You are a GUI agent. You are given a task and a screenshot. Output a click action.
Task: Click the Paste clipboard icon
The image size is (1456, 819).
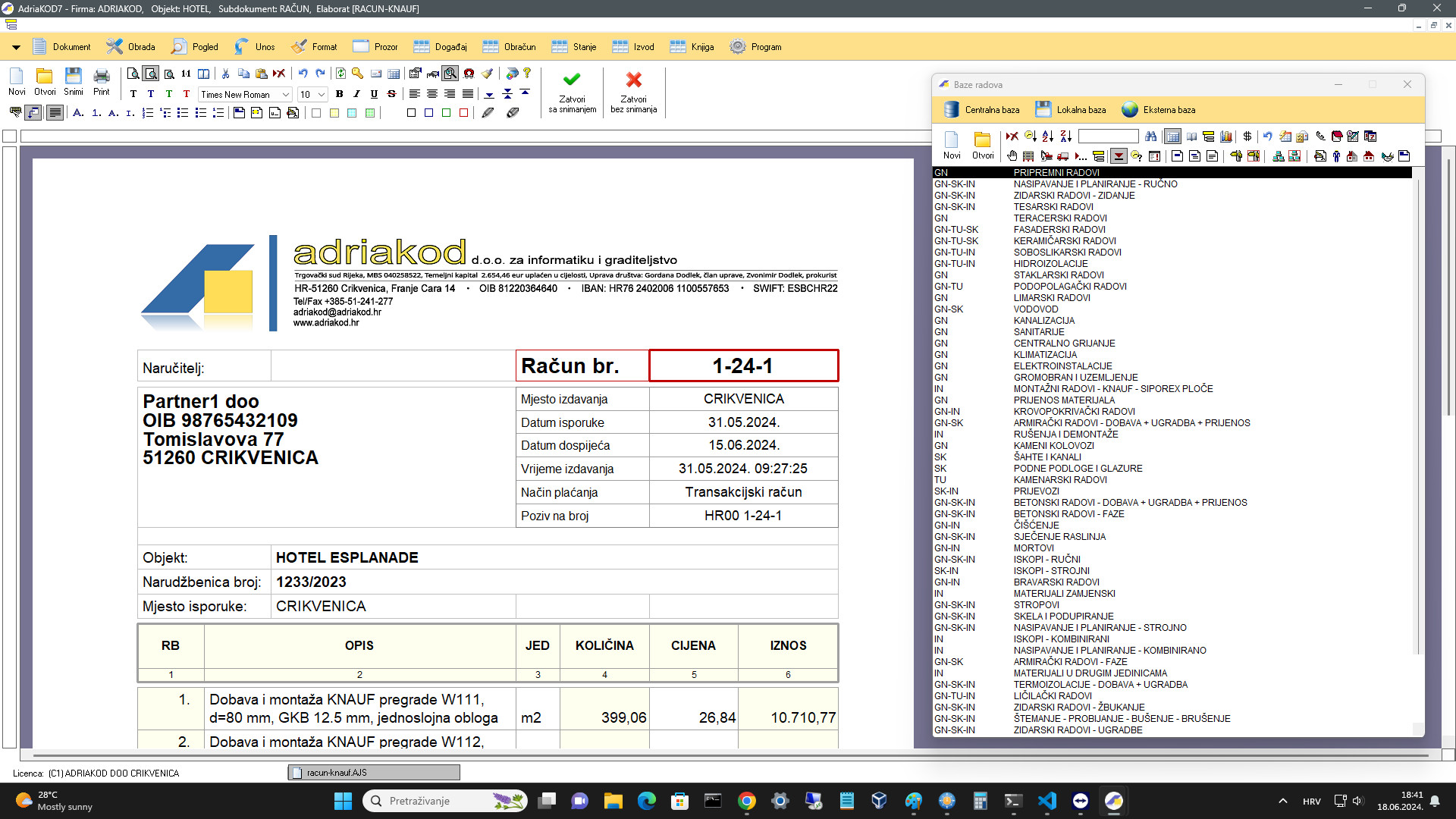(262, 74)
